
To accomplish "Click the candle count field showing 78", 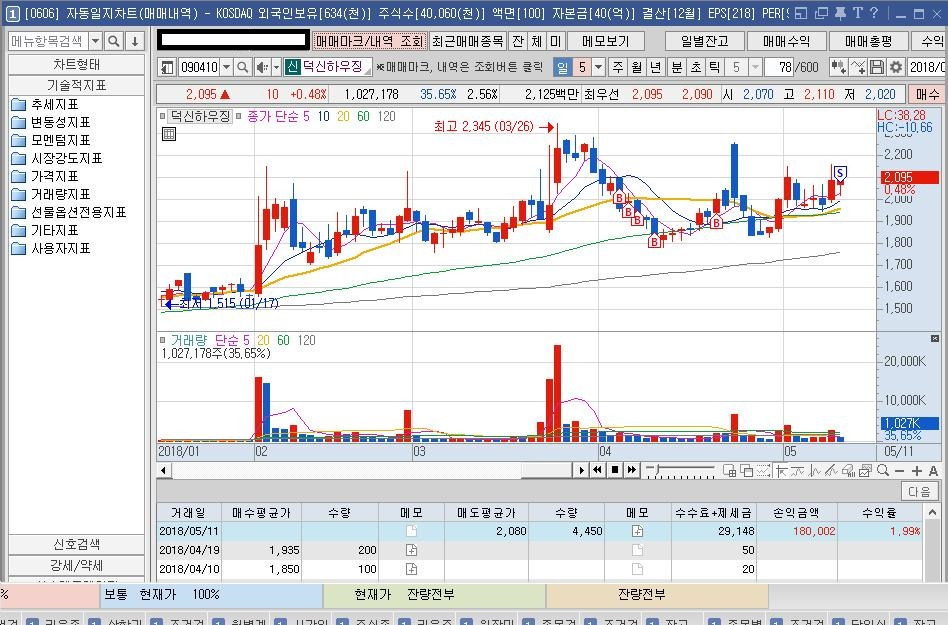I will click(780, 67).
